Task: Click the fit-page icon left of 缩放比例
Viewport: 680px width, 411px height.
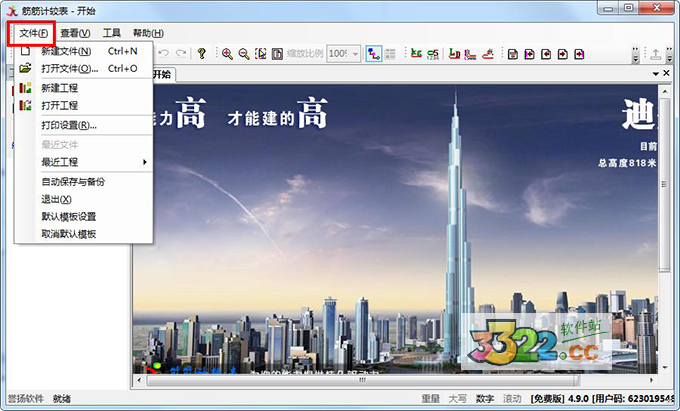Action: [277, 54]
